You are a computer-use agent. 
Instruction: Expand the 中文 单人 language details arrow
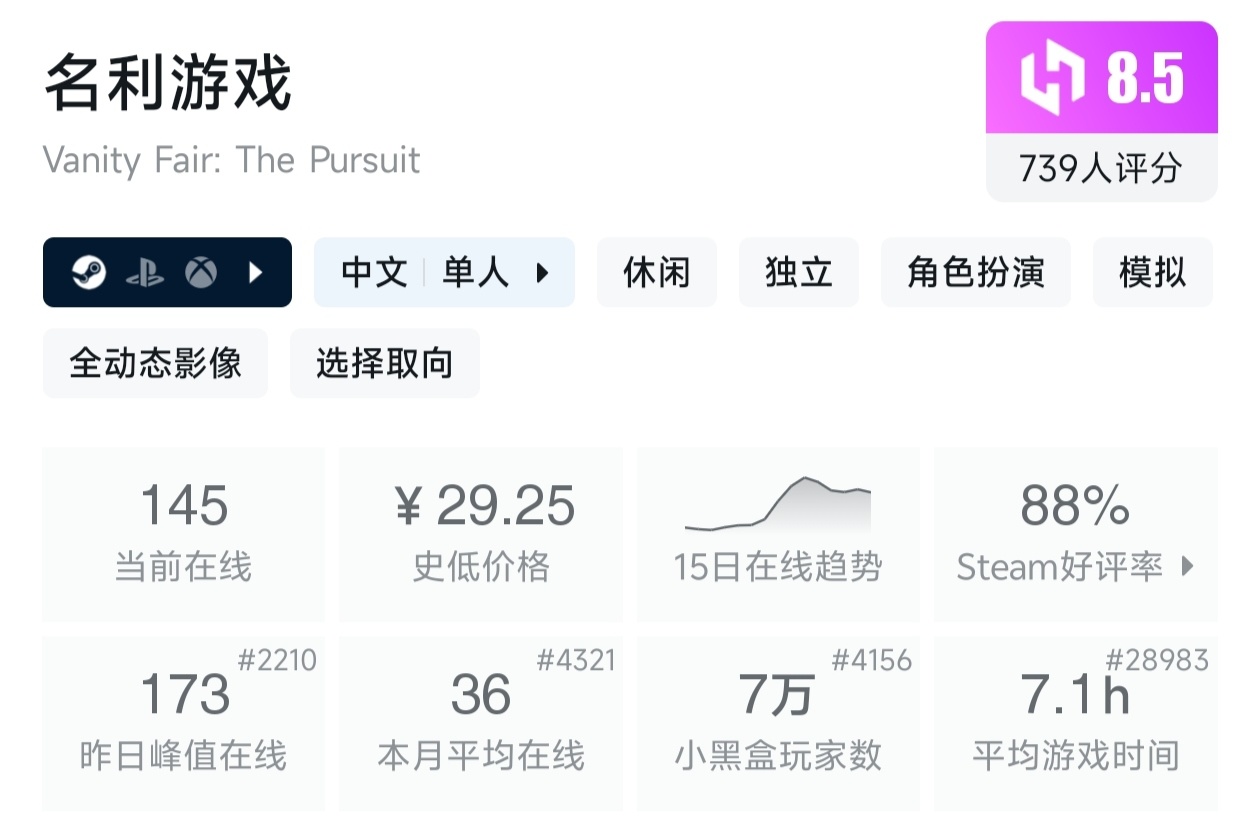[x=543, y=272]
